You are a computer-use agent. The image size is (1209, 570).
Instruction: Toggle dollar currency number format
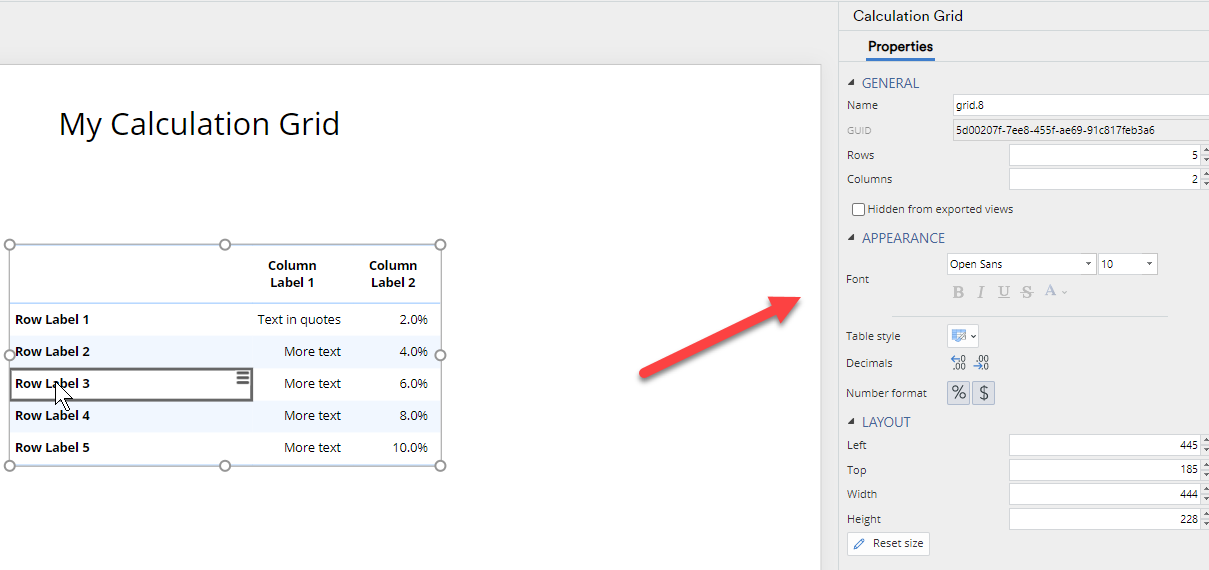point(984,393)
